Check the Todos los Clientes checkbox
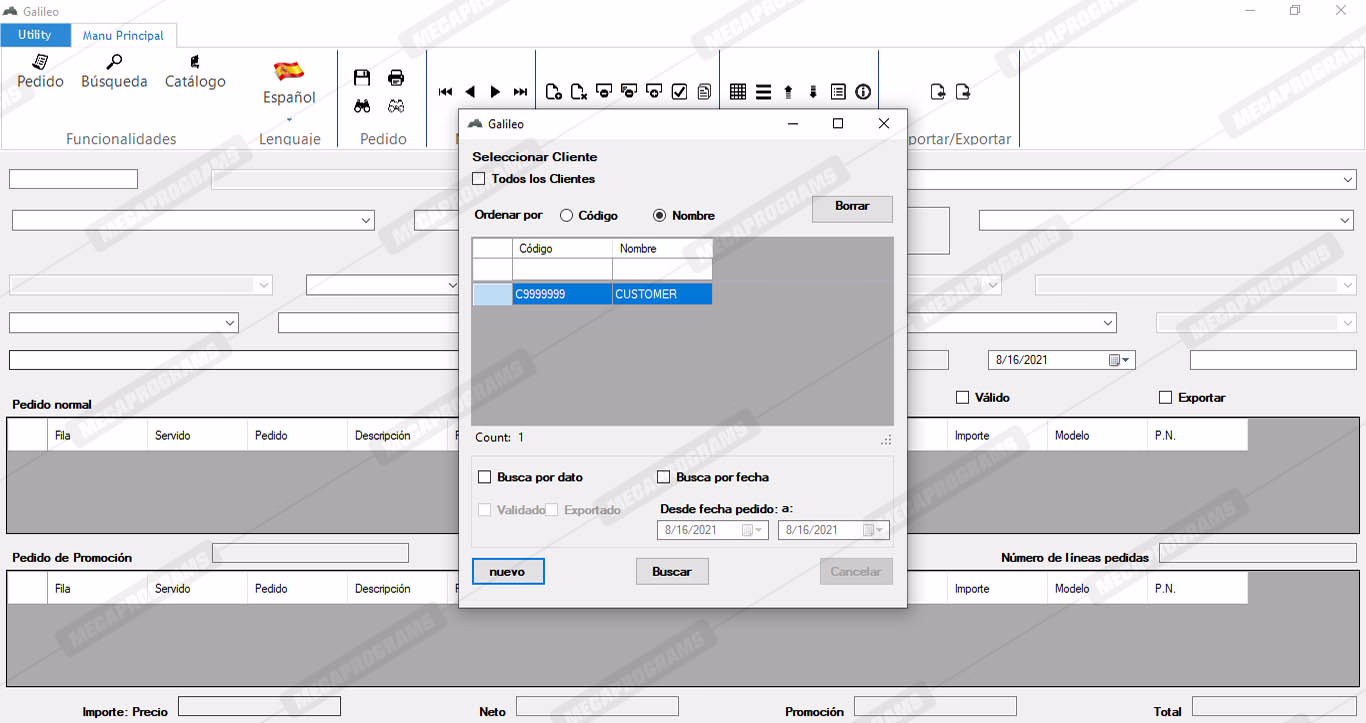This screenshot has height=723, width=1366. pos(479,179)
